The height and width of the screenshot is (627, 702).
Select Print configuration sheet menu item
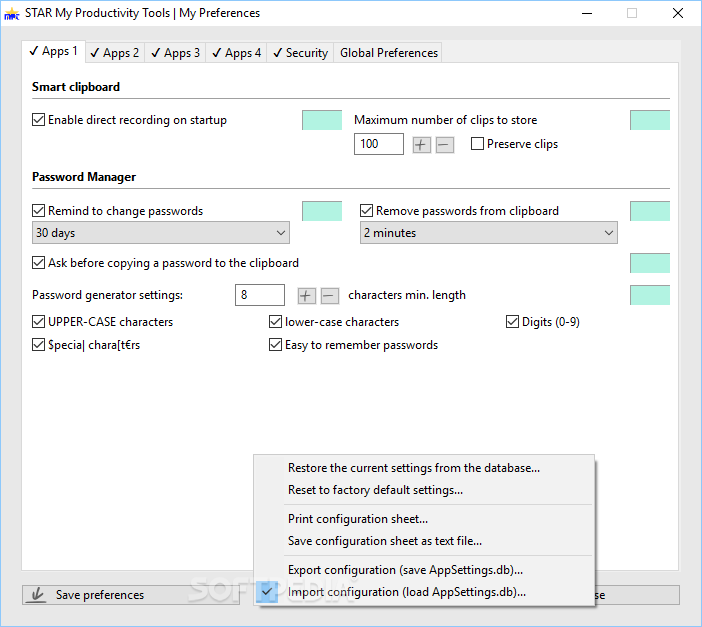click(424, 519)
